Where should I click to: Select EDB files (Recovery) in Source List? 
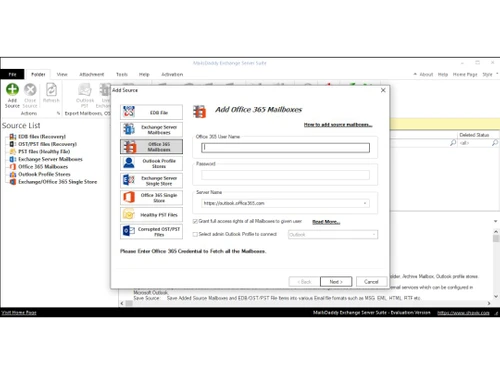pos(42,136)
